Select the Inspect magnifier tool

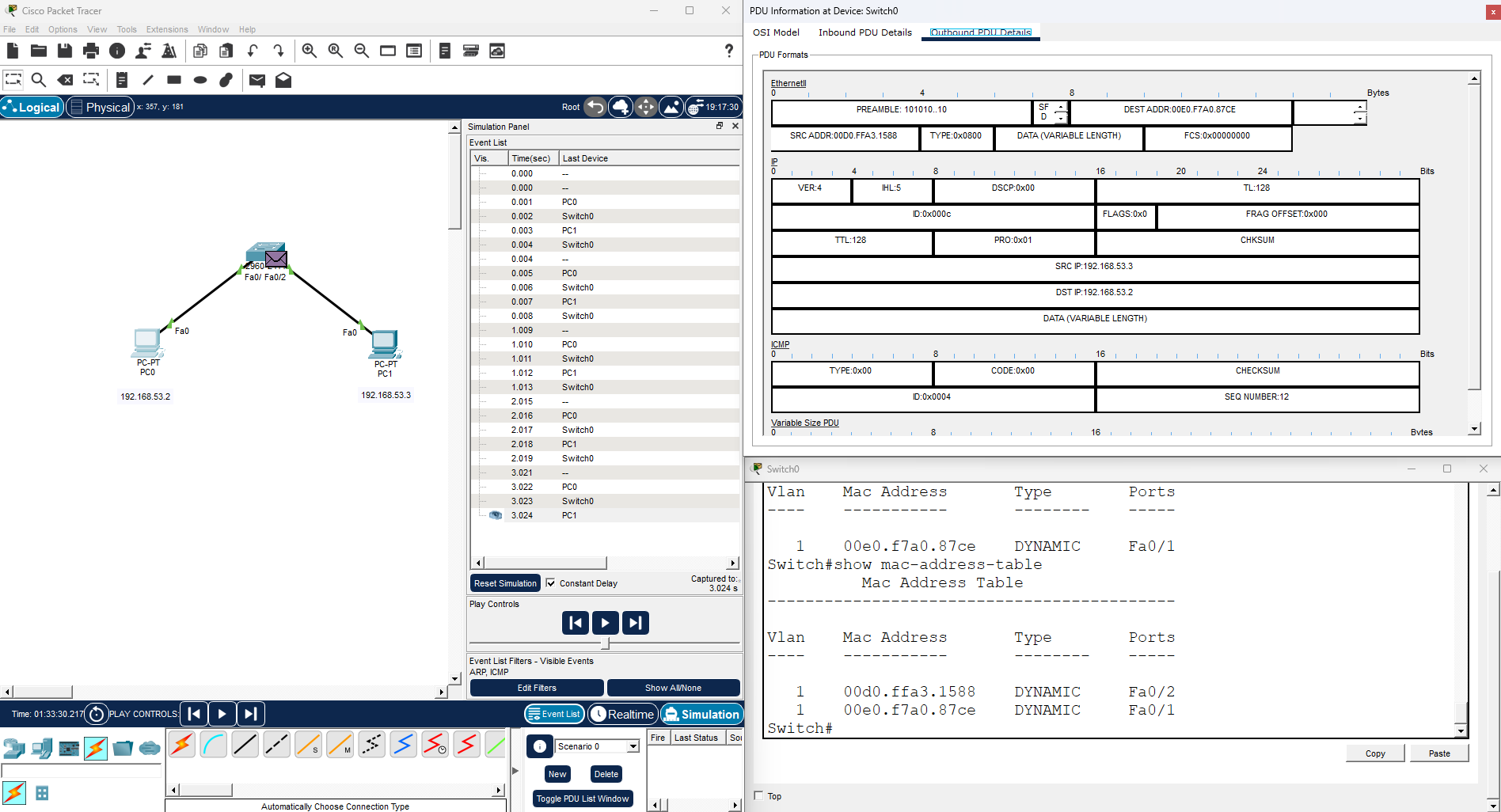click(x=39, y=80)
